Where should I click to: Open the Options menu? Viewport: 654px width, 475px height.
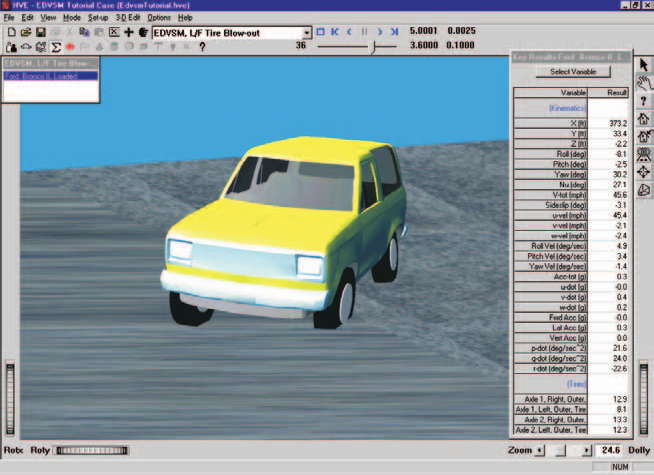coord(159,18)
